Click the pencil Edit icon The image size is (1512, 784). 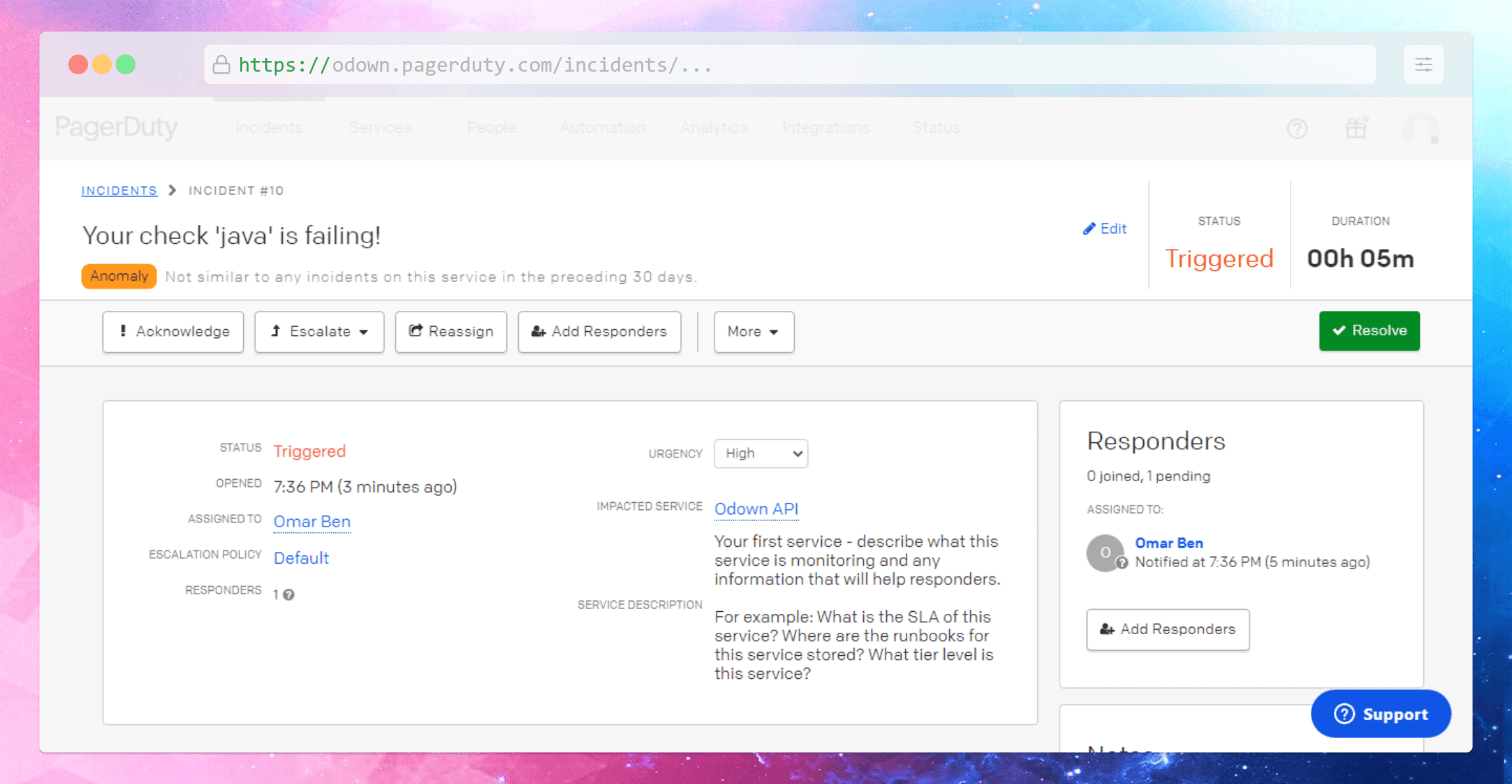tap(1089, 229)
